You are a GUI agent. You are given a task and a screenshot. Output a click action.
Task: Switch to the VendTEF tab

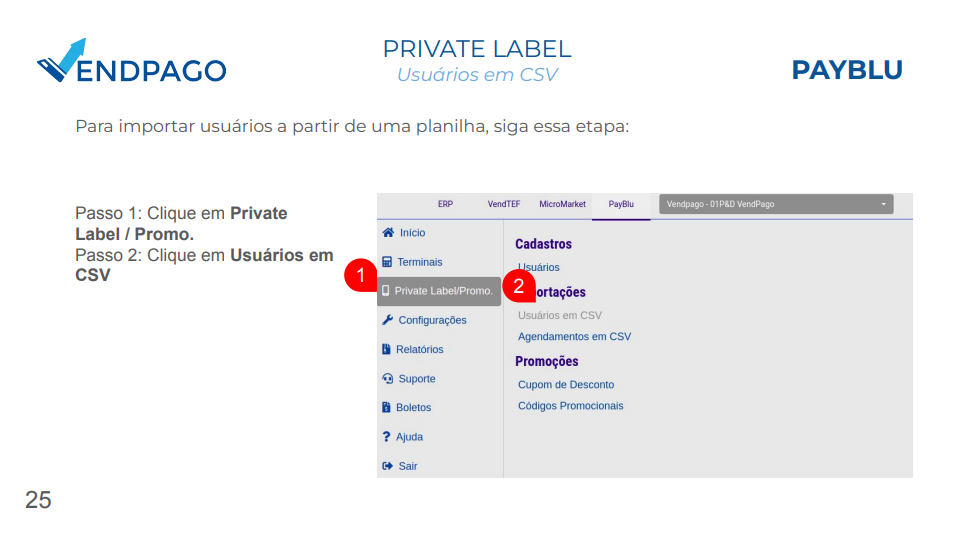click(504, 204)
